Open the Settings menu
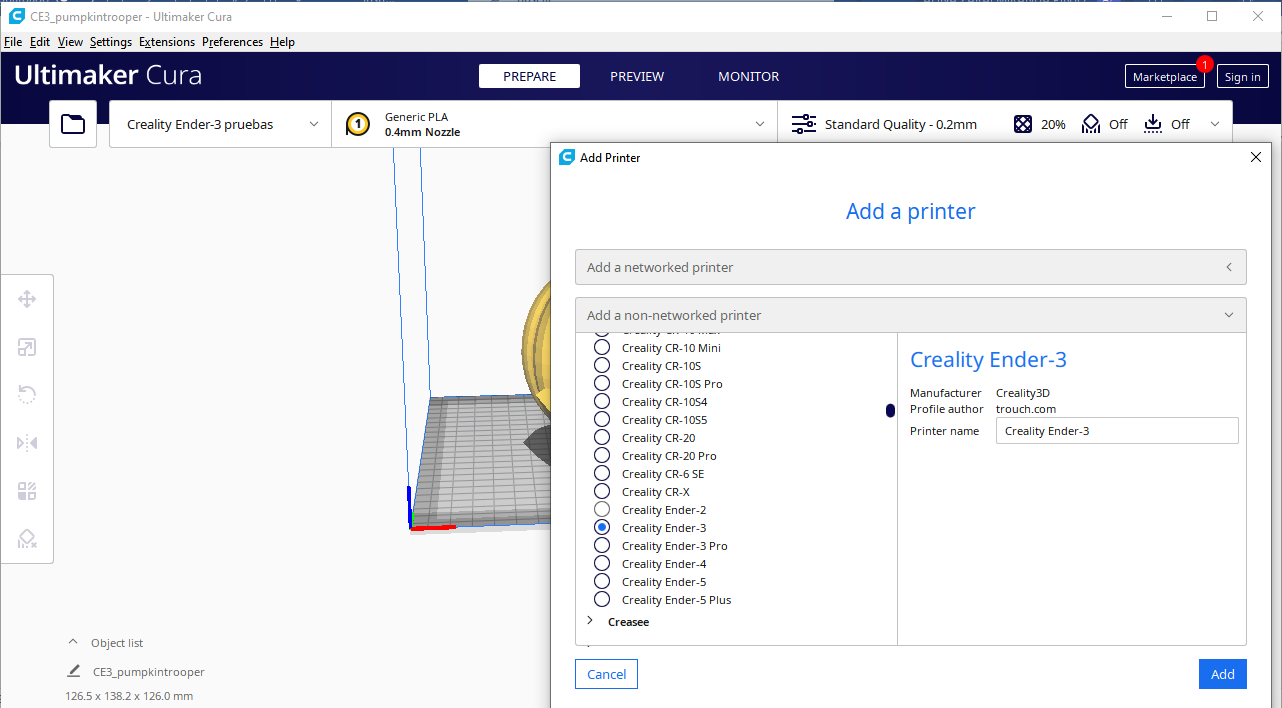Image resolution: width=1282 pixels, height=708 pixels. [111, 42]
